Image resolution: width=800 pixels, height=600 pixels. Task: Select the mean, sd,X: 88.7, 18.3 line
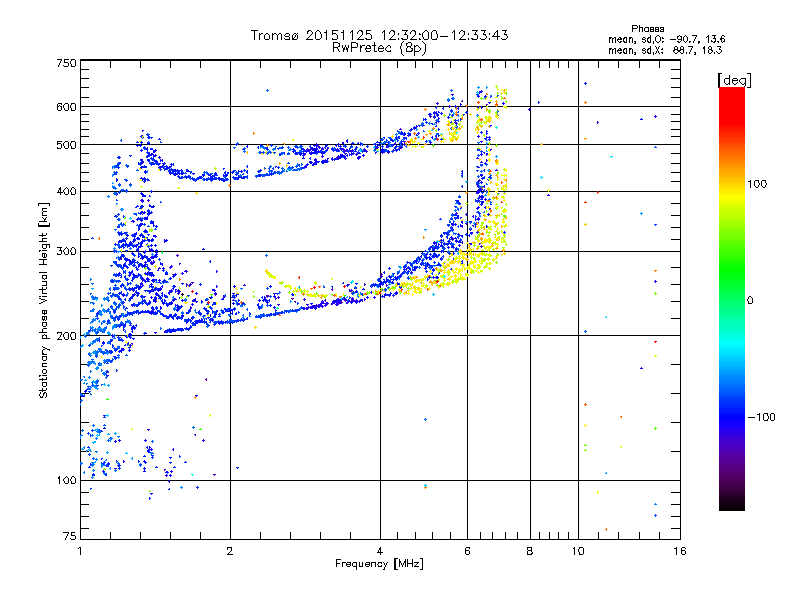click(665, 50)
